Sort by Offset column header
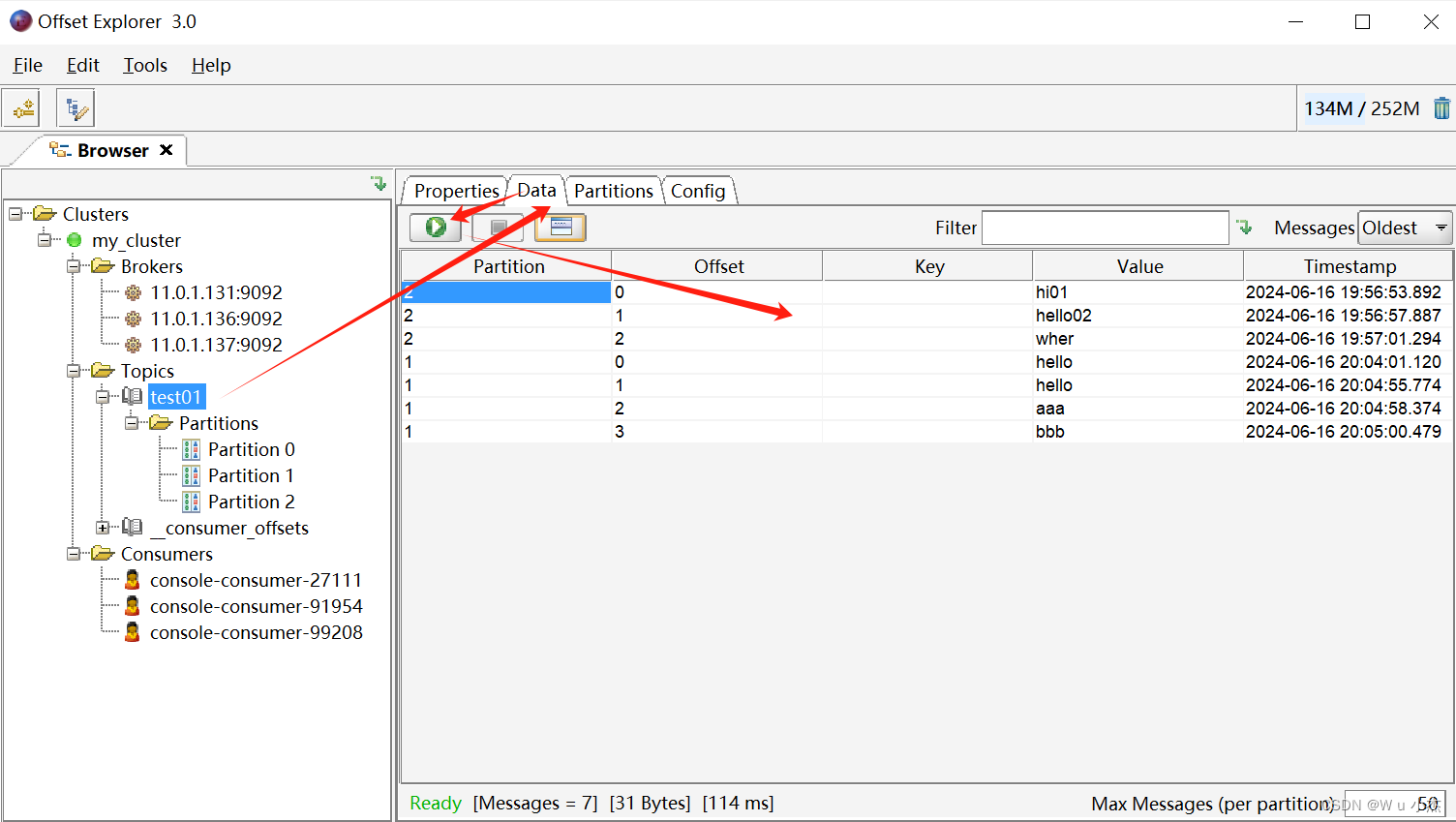The image size is (1456, 822). (x=718, y=266)
